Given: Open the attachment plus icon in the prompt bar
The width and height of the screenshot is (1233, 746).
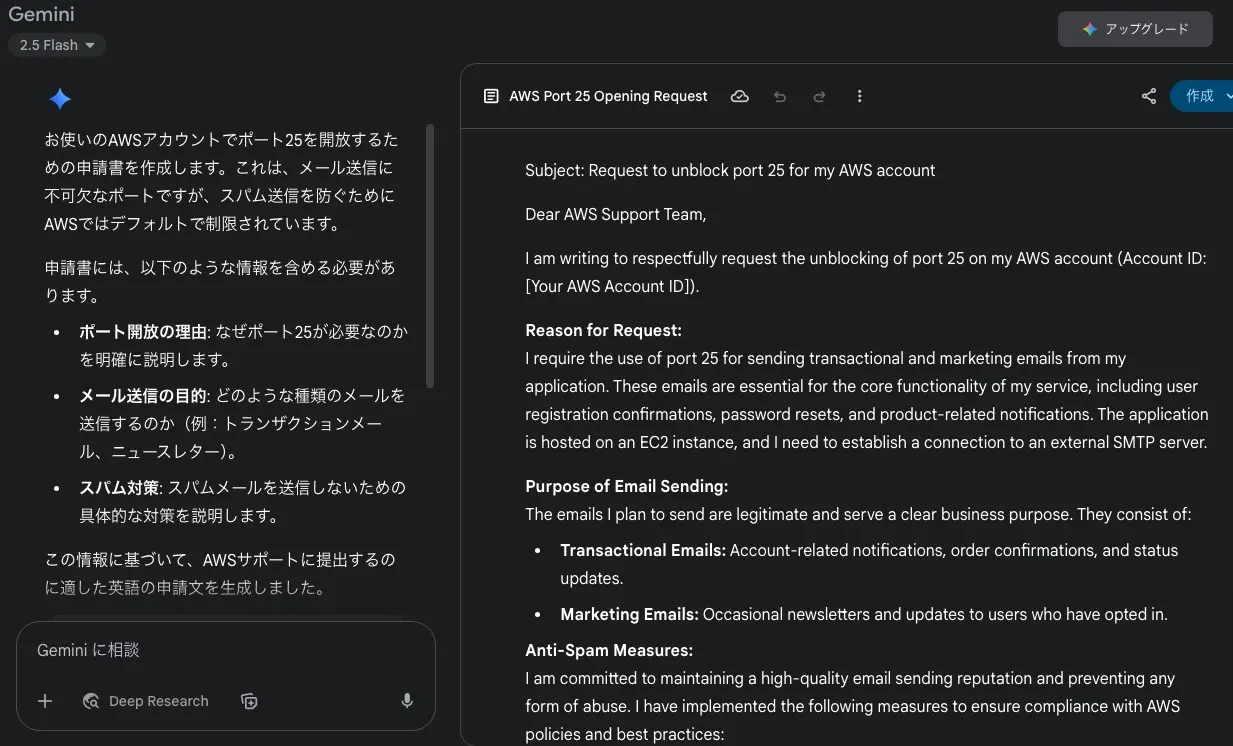Looking at the screenshot, I should point(44,701).
